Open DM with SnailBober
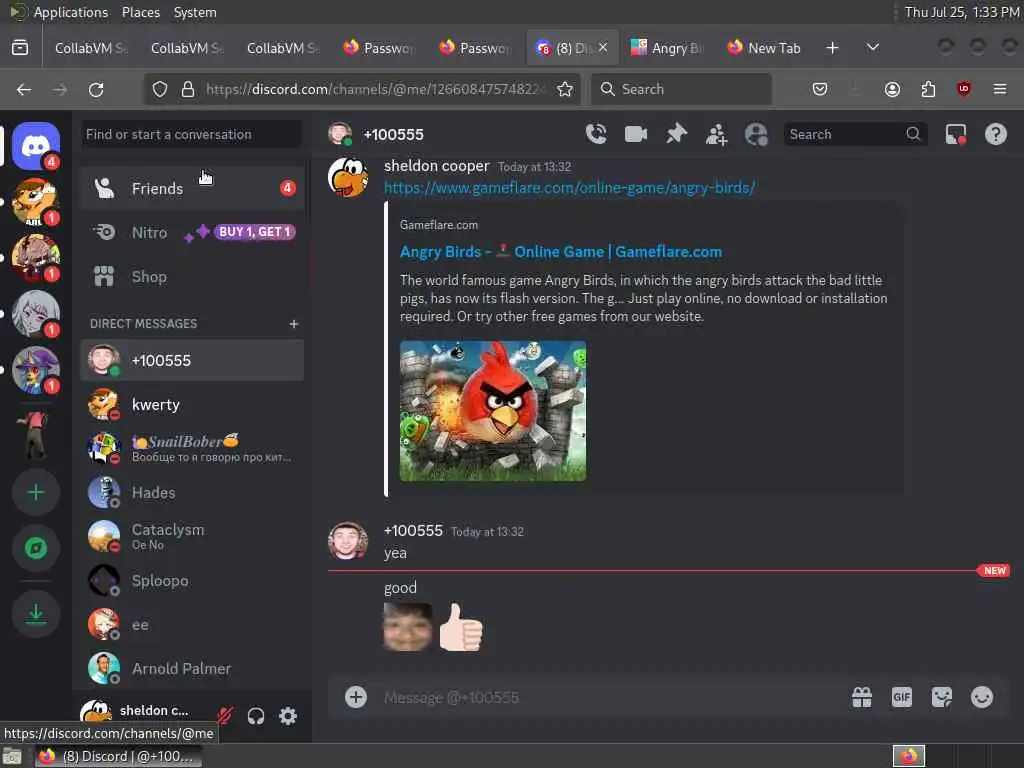 point(192,449)
